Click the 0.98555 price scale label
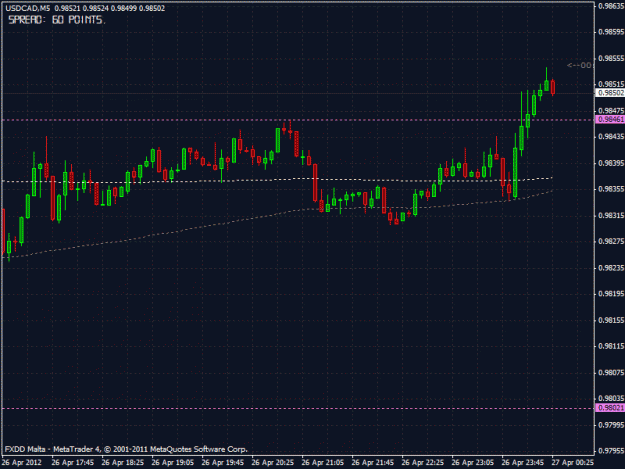625x469 pixels. coord(611,58)
